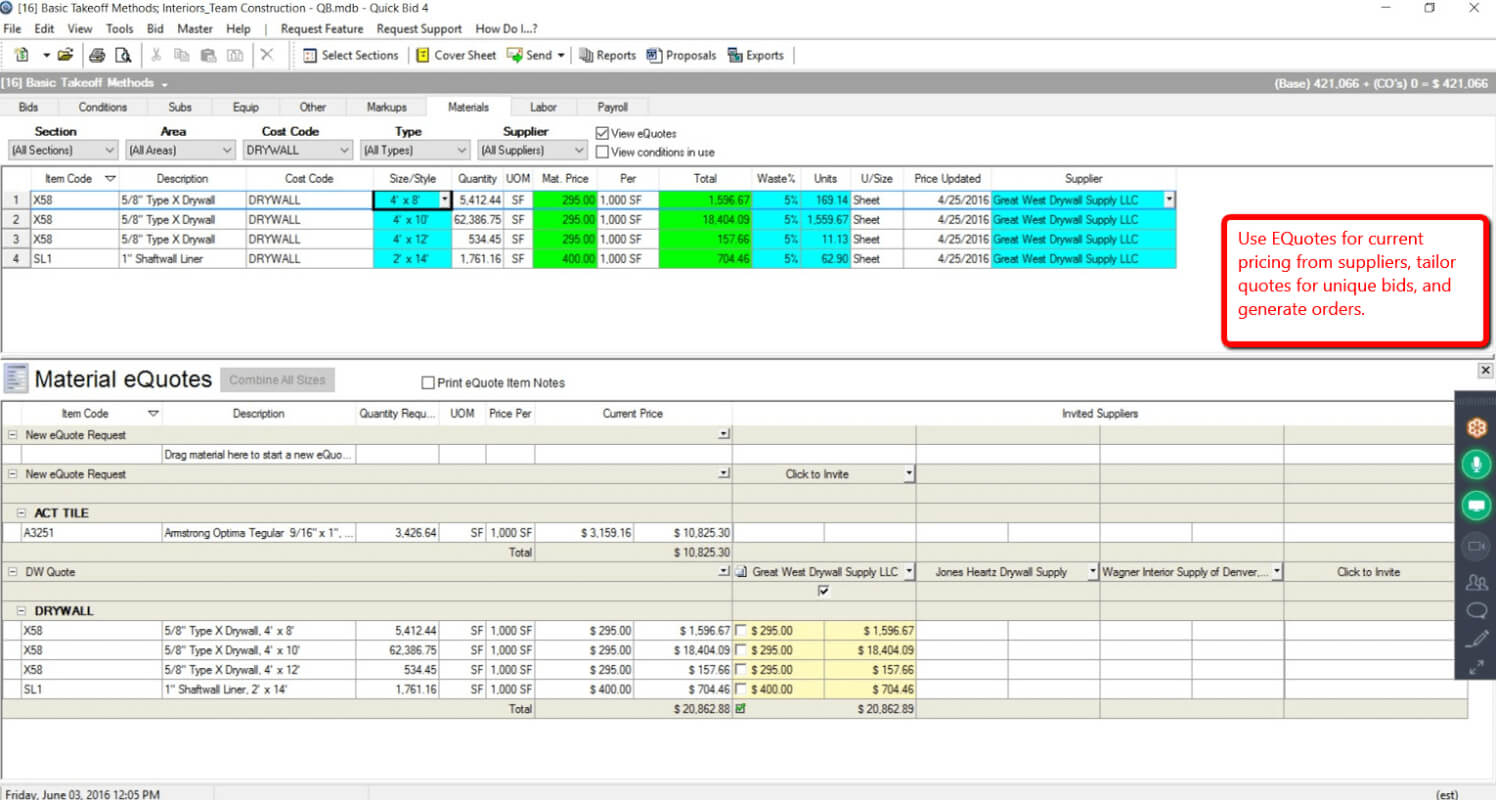
Task: Click the open folder toolbar icon
Action: [65, 55]
